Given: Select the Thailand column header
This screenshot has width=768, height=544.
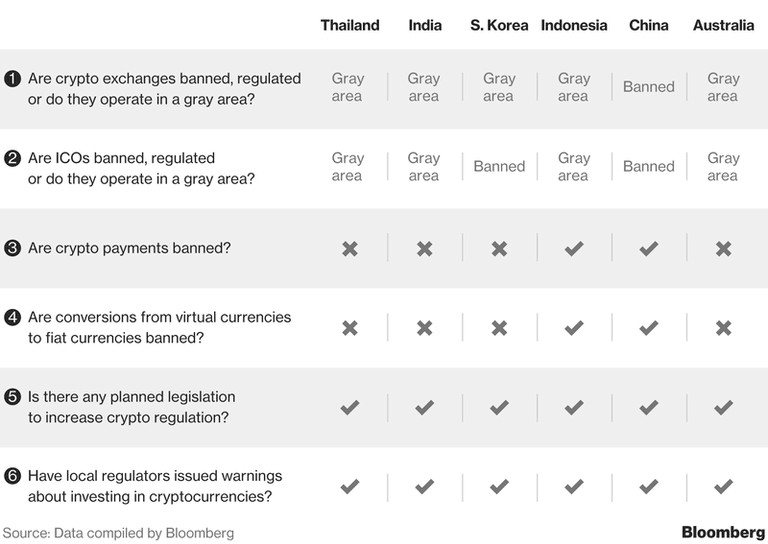Looking at the screenshot, I should (350, 25).
